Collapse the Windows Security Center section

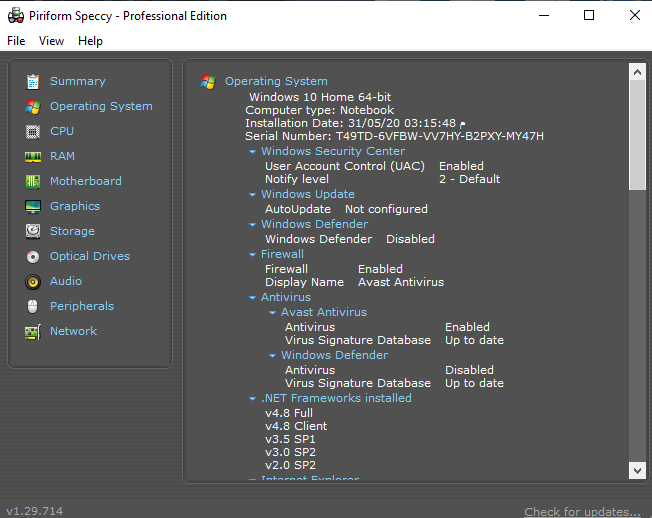[252, 152]
